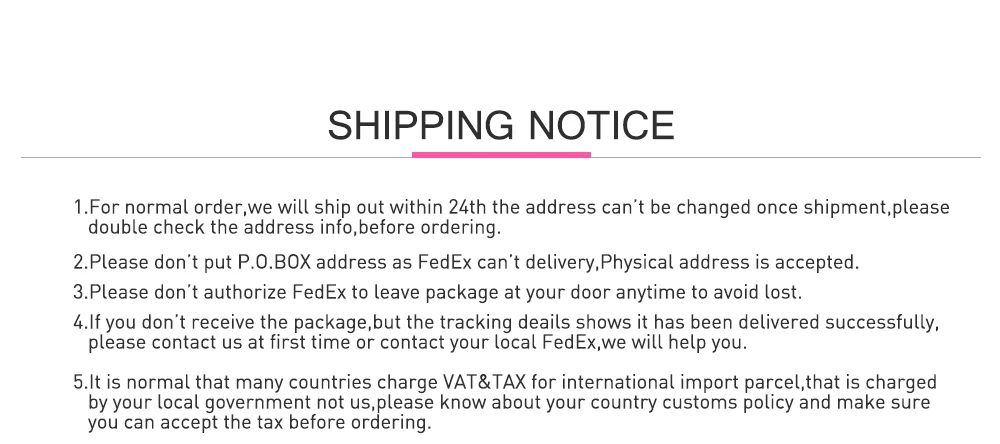Select the line starting "5.It is normal"
The width and height of the screenshot is (1000, 444).
pos(505,383)
